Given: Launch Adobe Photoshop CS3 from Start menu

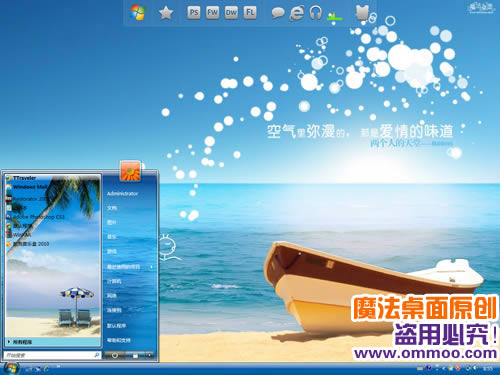Looking at the screenshot, I should tap(36, 217).
